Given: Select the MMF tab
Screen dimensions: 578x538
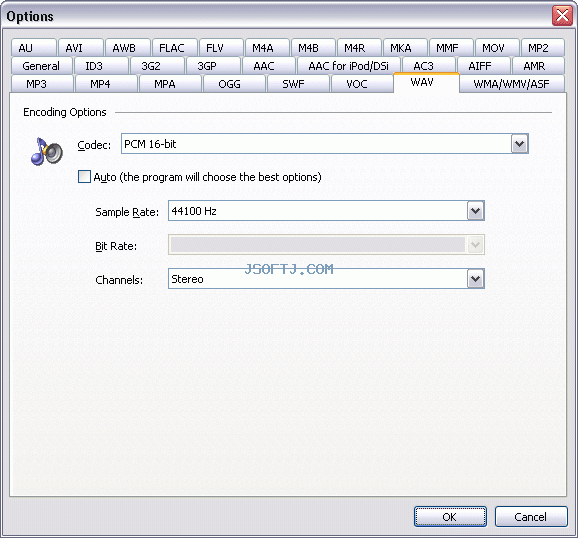Looking at the screenshot, I should (452, 48).
